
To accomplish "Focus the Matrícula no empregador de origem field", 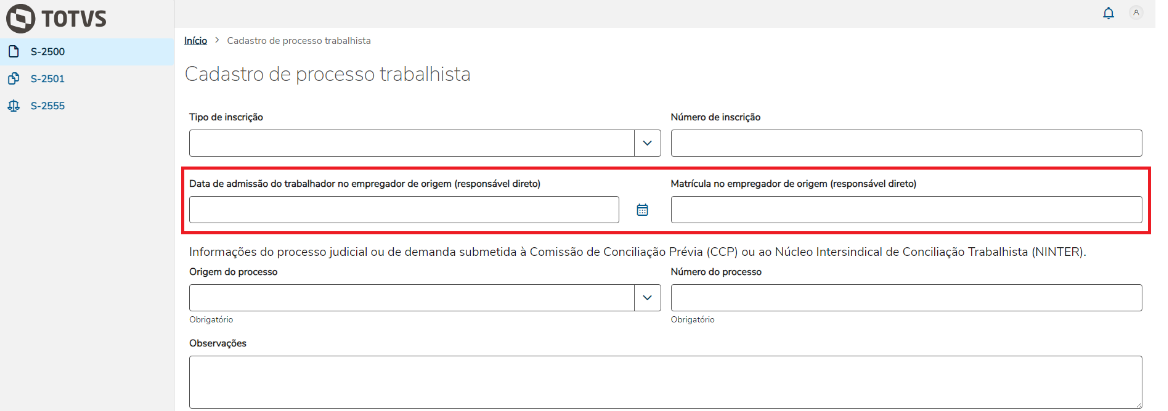I will click(906, 210).
